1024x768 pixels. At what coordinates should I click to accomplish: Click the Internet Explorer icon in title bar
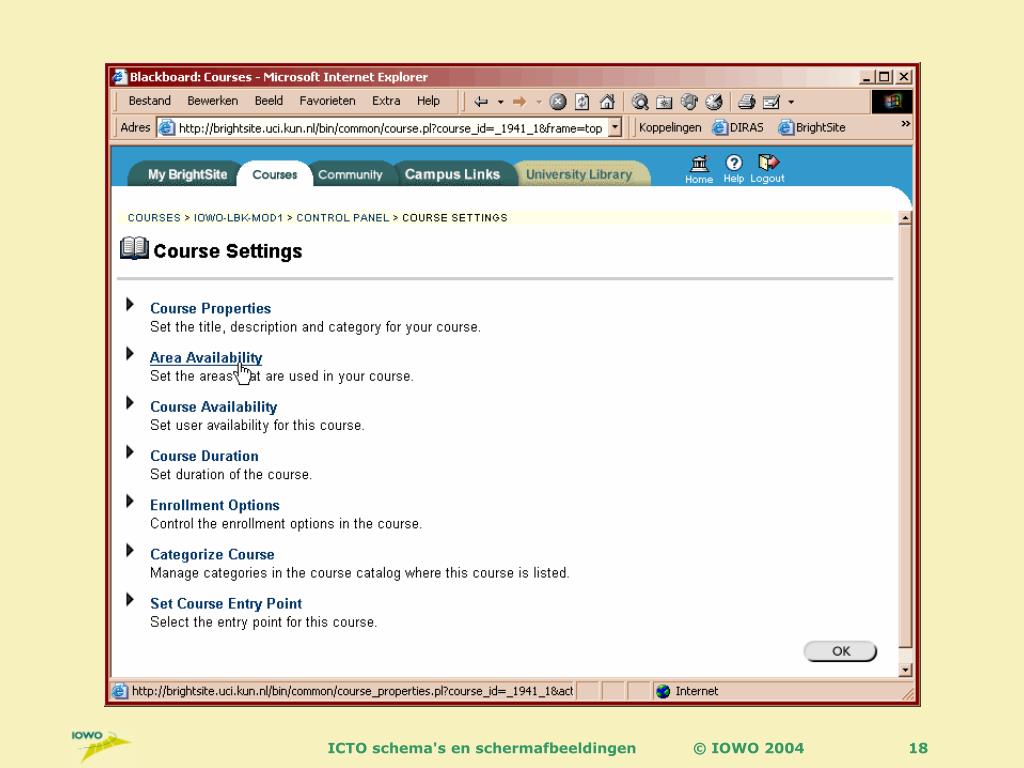[x=119, y=77]
